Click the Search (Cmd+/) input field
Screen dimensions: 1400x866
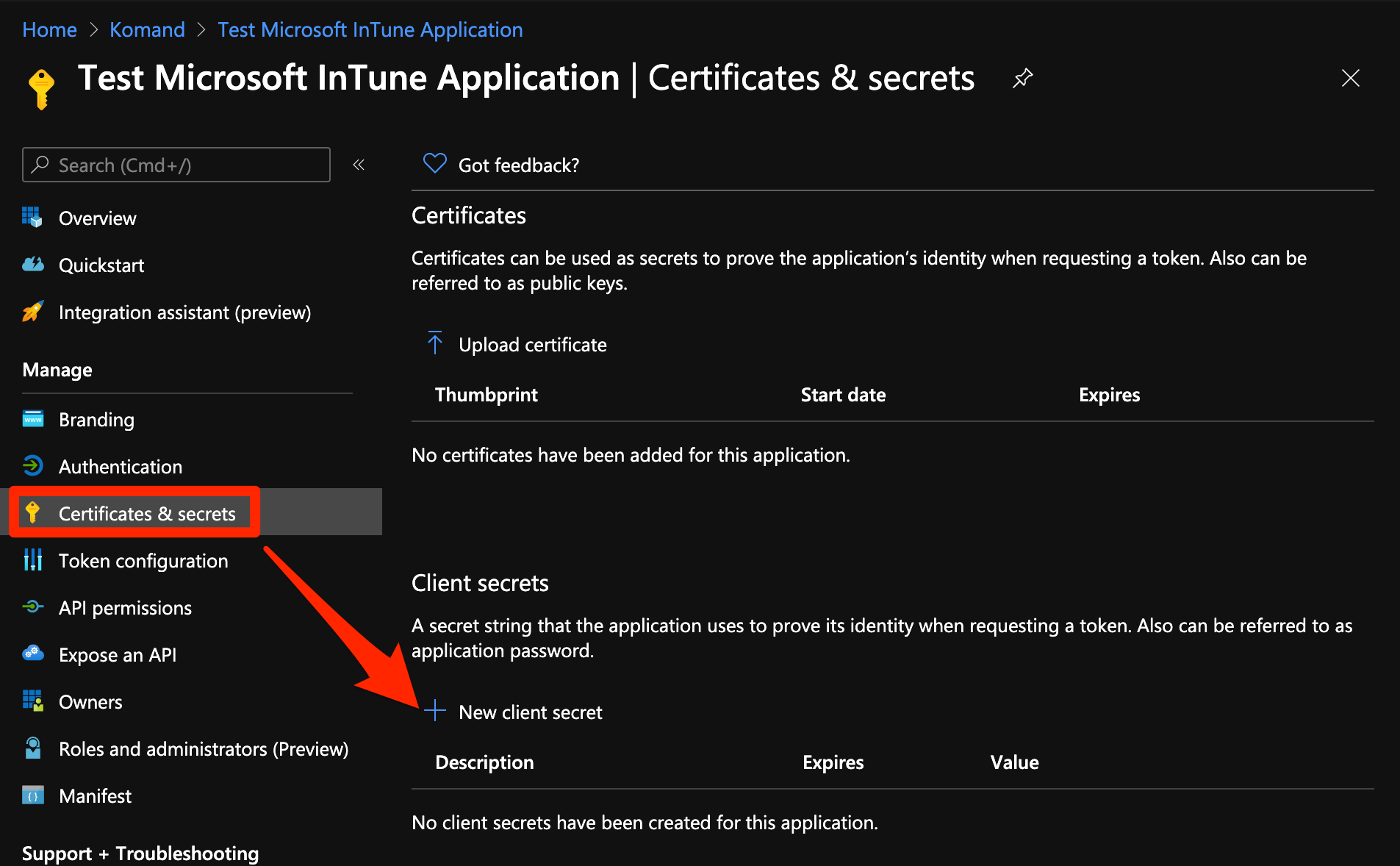coord(176,165)
